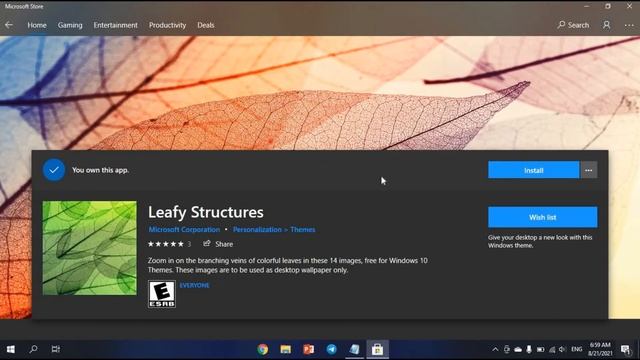640x360 pixels.
Task: Go back with the back arrow
Action: (9, 25)
